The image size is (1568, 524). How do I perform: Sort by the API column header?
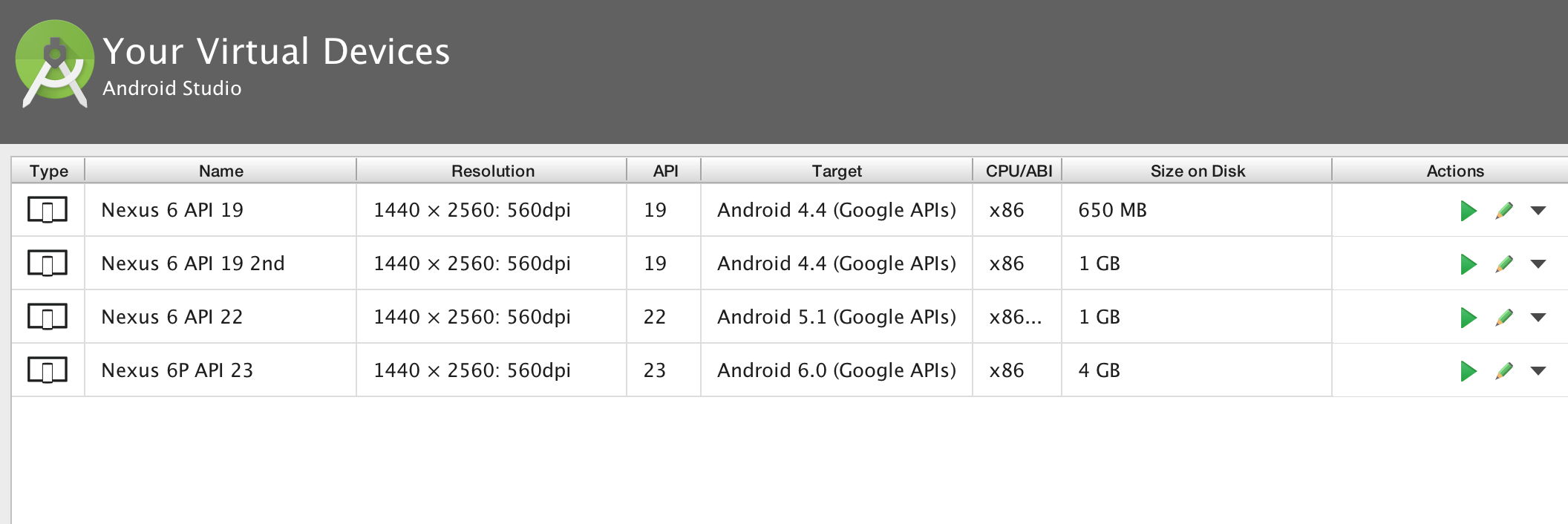pyautogui.click(x=665, y=171)
